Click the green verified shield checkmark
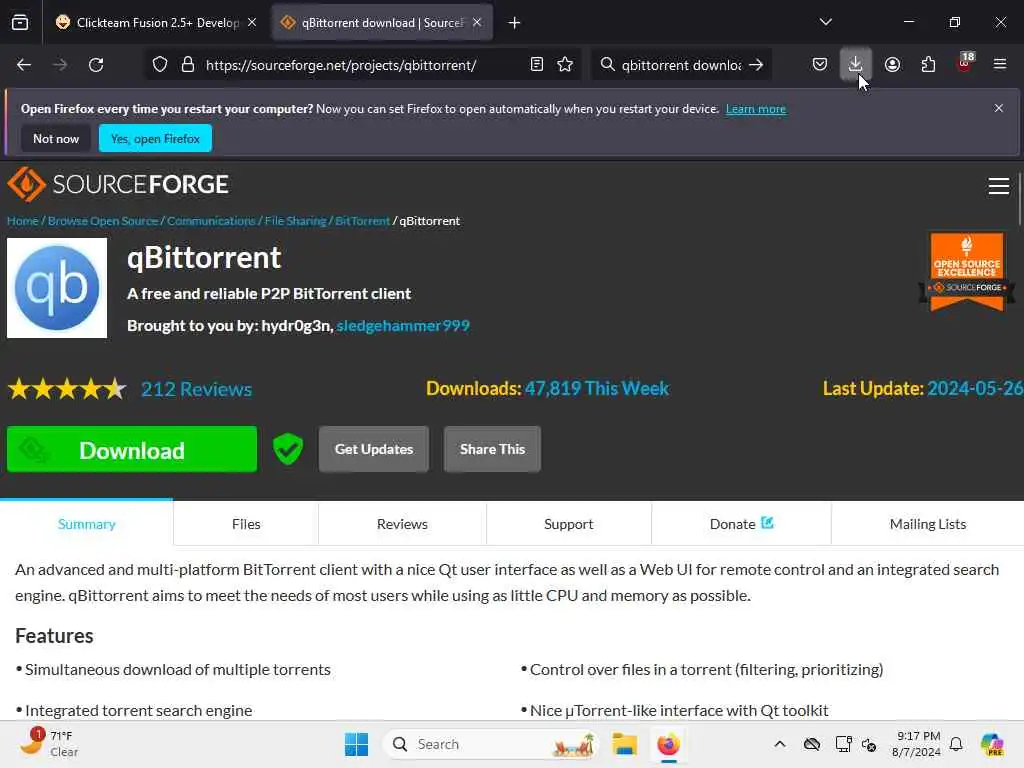The width and height of the screenshot is (1024, 768). (288, 449)
